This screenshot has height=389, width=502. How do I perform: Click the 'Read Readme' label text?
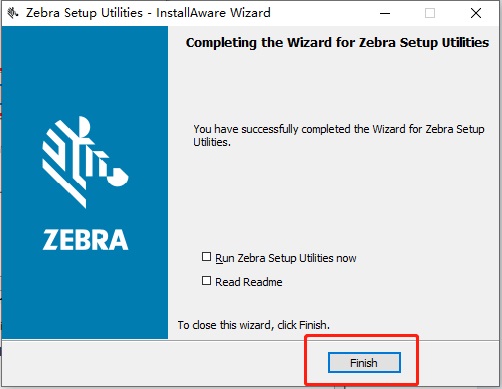click(249, 282)
